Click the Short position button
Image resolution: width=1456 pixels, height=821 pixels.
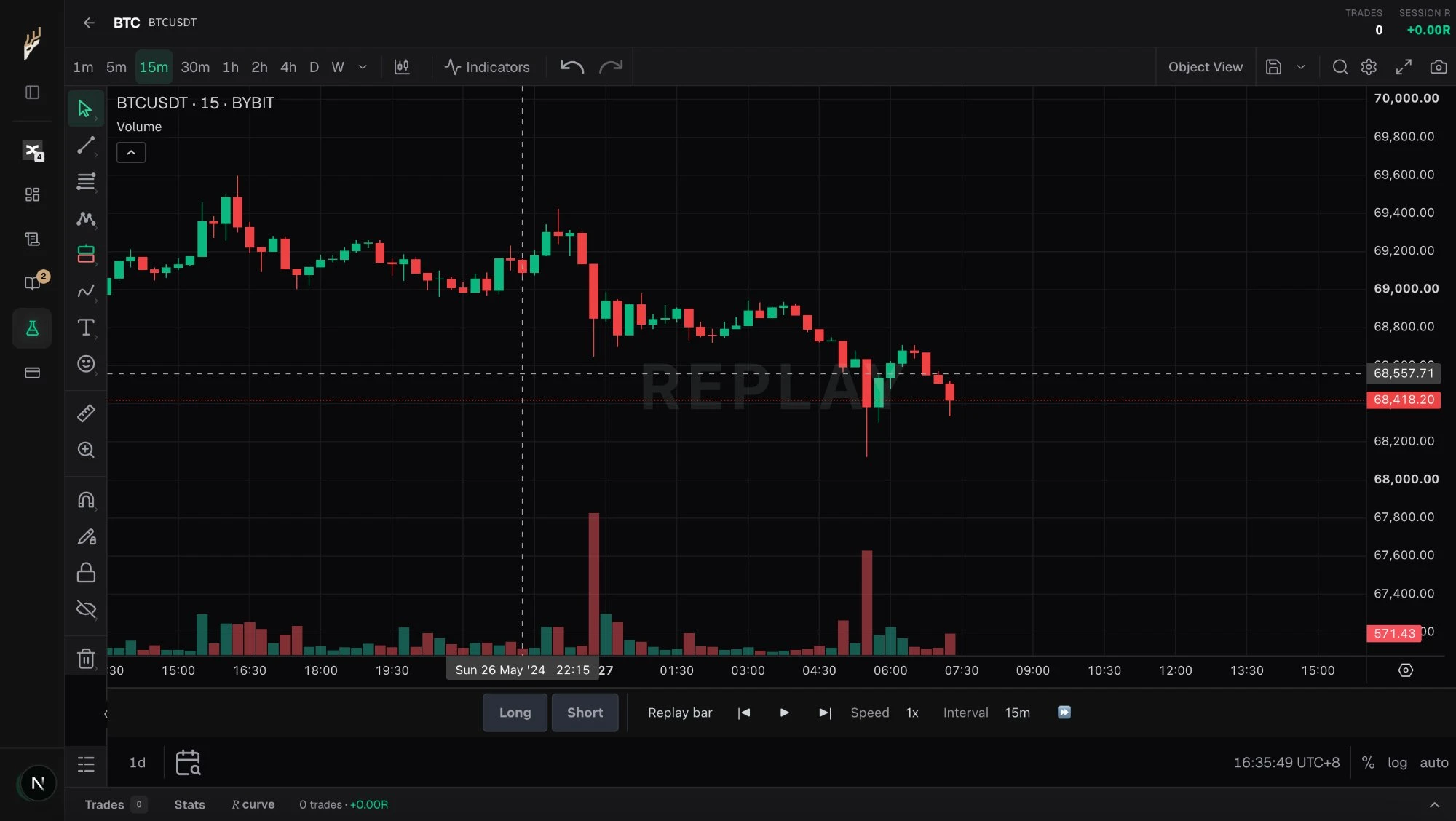point(585,713)
